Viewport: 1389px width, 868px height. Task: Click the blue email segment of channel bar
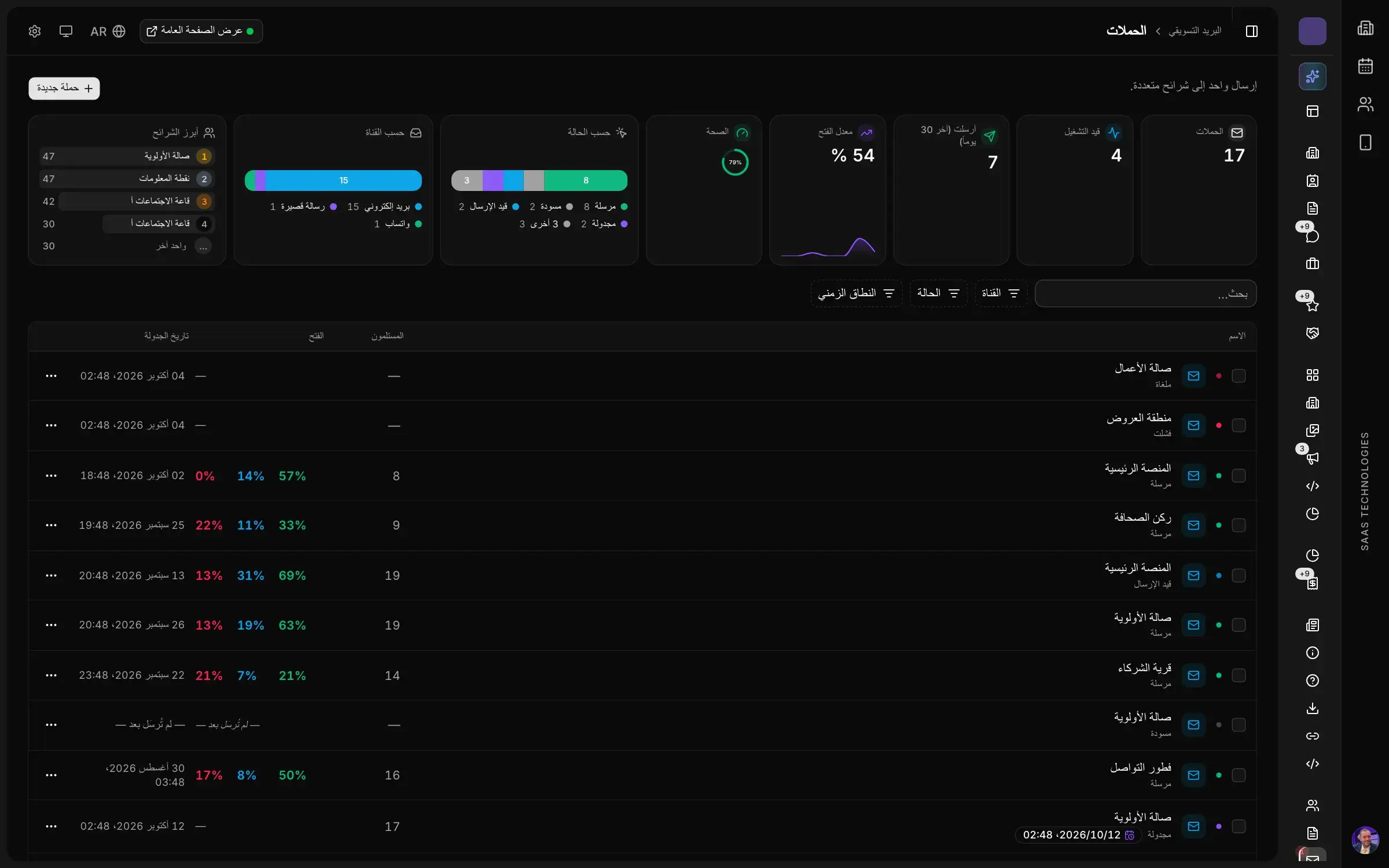click(344, 181)
